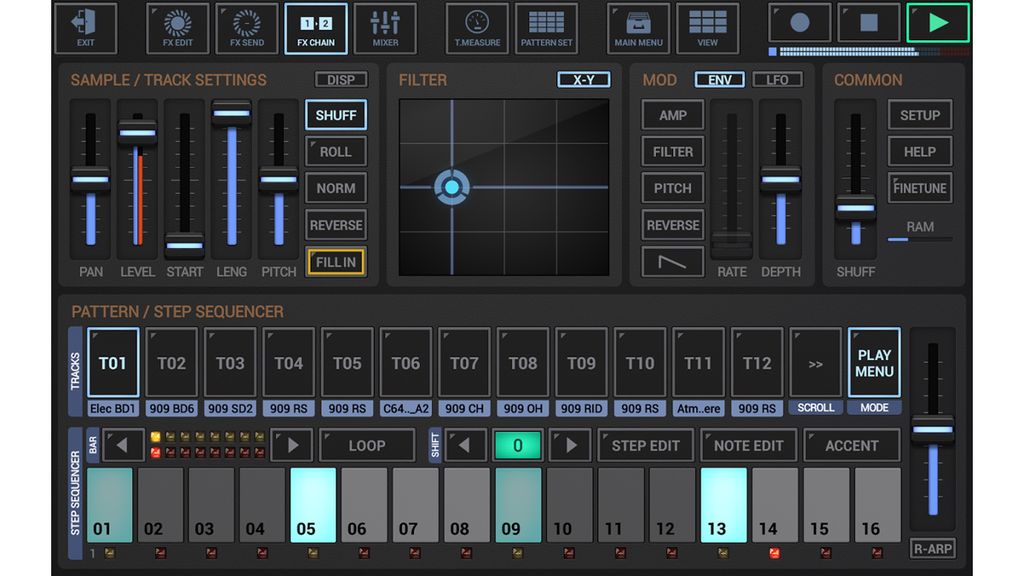Open the Main Menu
This screenshot has height=576, width=1024.
click(638, 27)
